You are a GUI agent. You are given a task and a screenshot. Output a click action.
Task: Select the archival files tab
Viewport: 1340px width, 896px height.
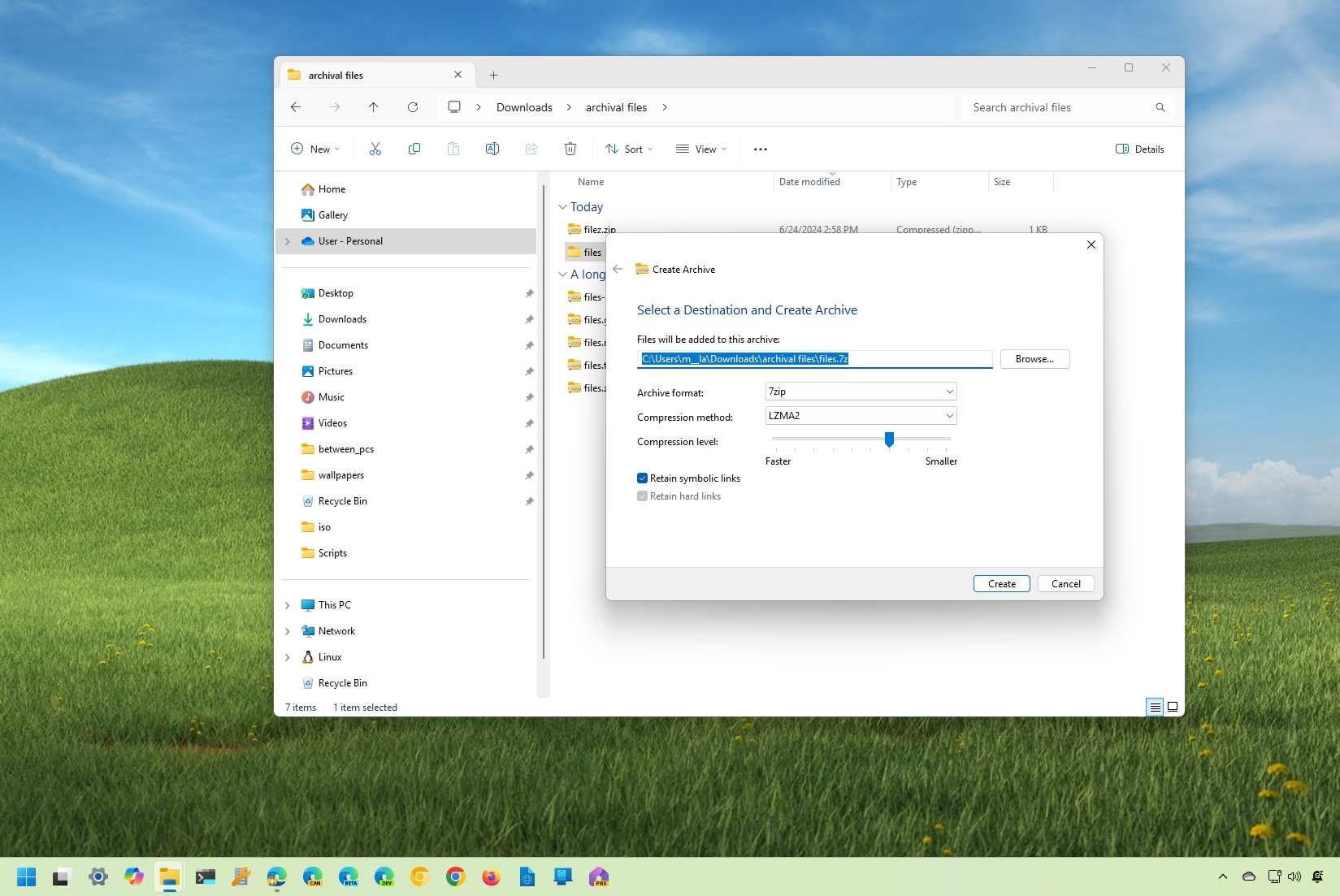point(376,76)
